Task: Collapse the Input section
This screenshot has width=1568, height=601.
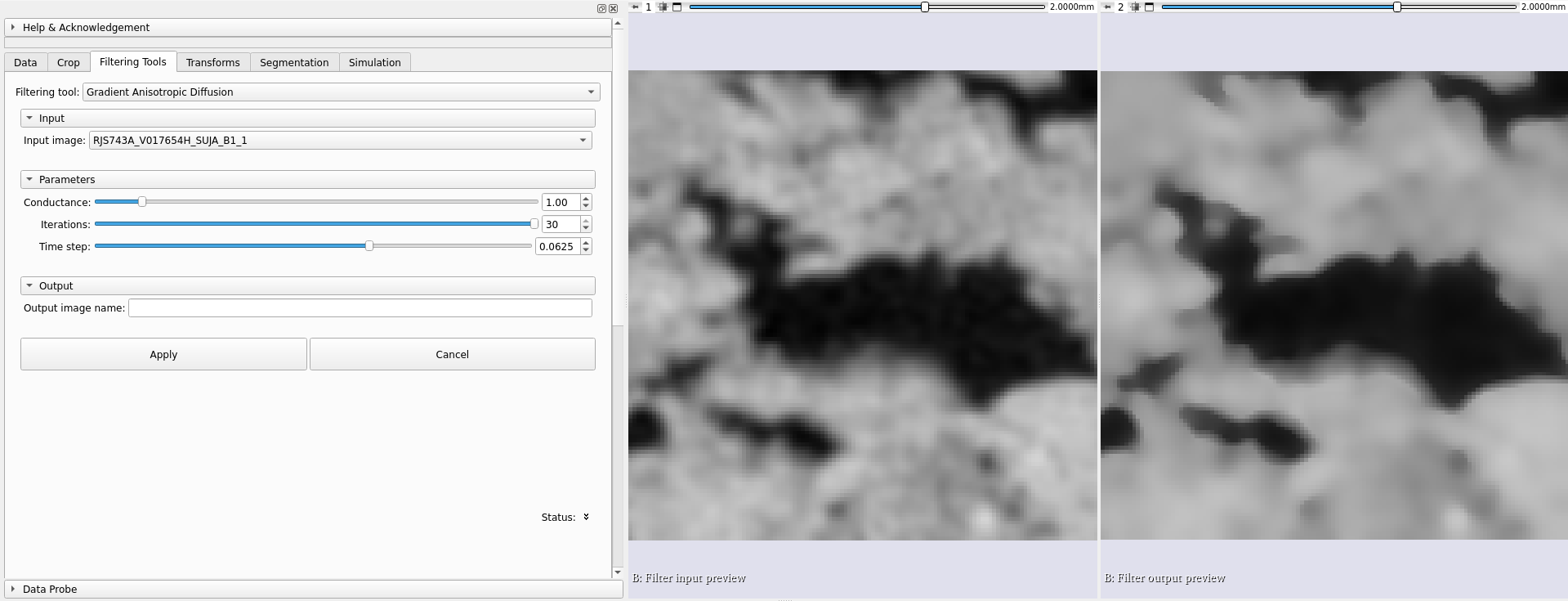Action: click(x=29, y=119)
